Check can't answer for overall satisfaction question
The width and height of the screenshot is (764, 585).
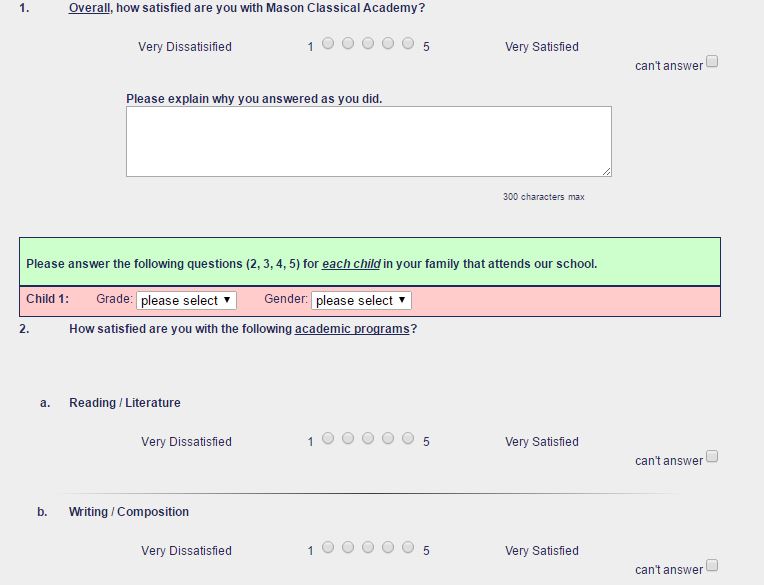point(712,62)
